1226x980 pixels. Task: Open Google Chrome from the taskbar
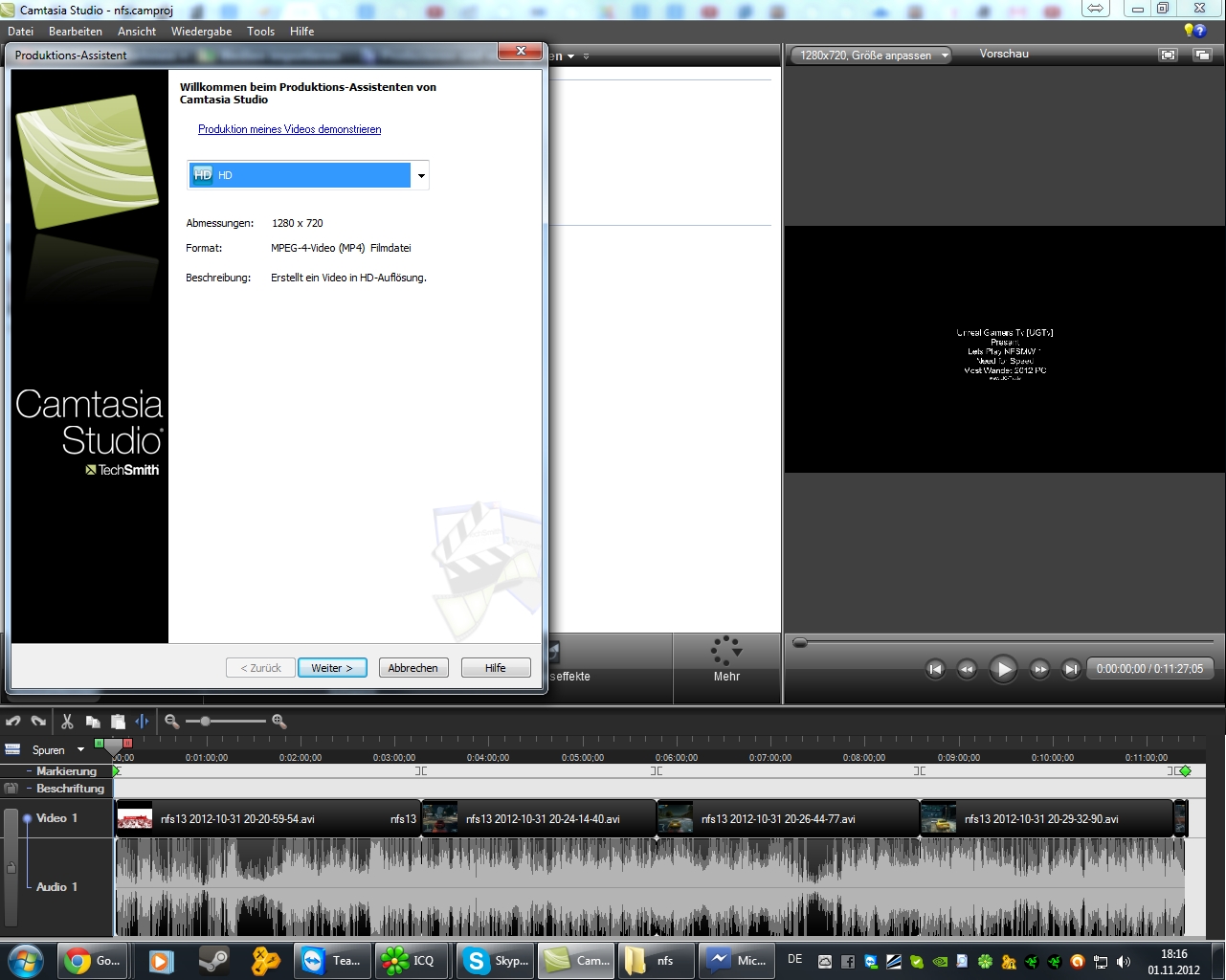[x=93, y=961]
